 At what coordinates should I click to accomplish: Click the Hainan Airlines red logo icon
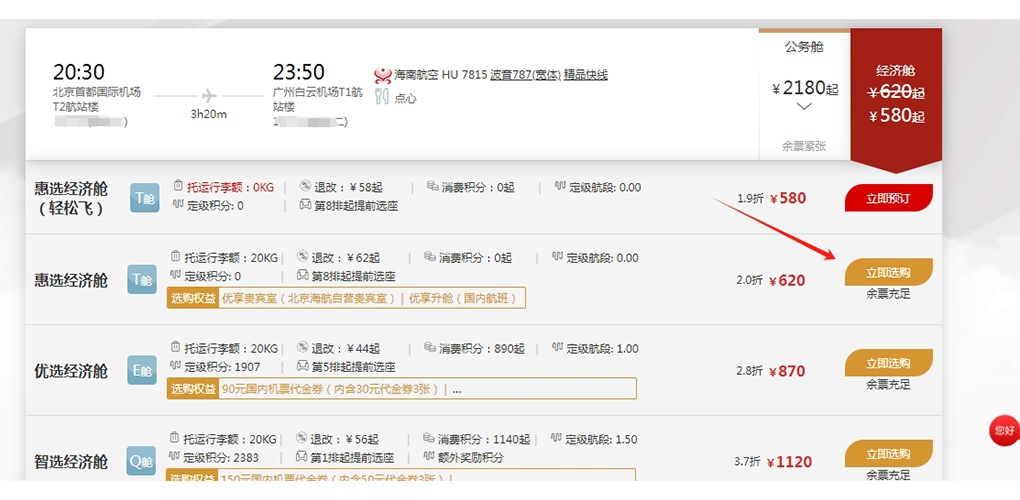(x=382, y=75)
